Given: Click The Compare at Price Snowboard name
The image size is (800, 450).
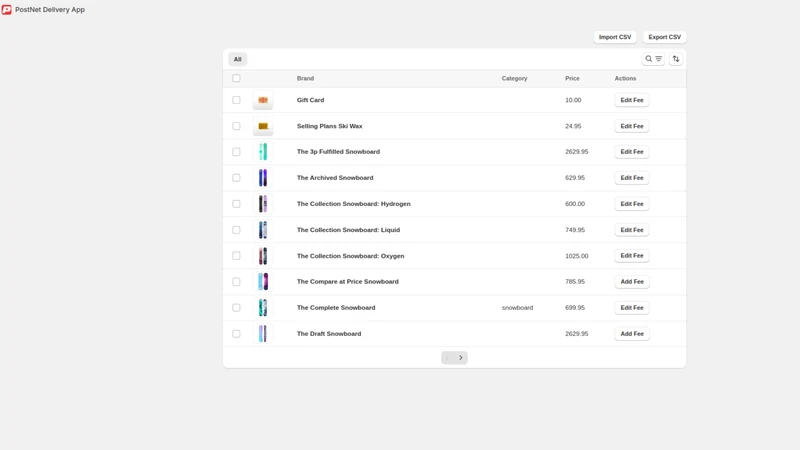Looking at the screenshot, I should click(347, 282).
